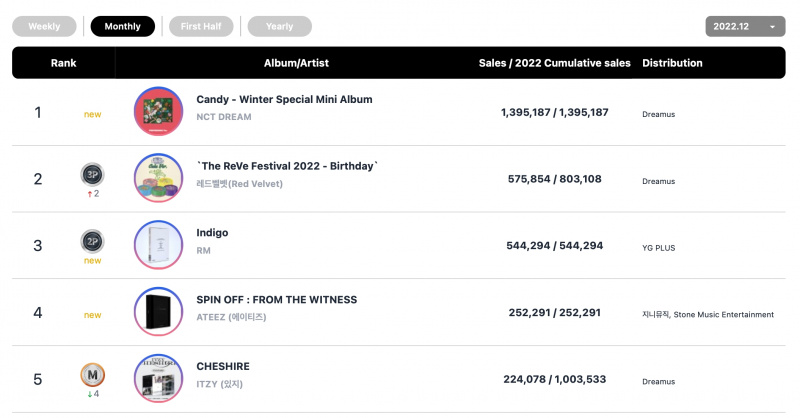The image size is (800, 418).
Task: Click the 2P certification badge next to Indigo
Action: point(92,241)
